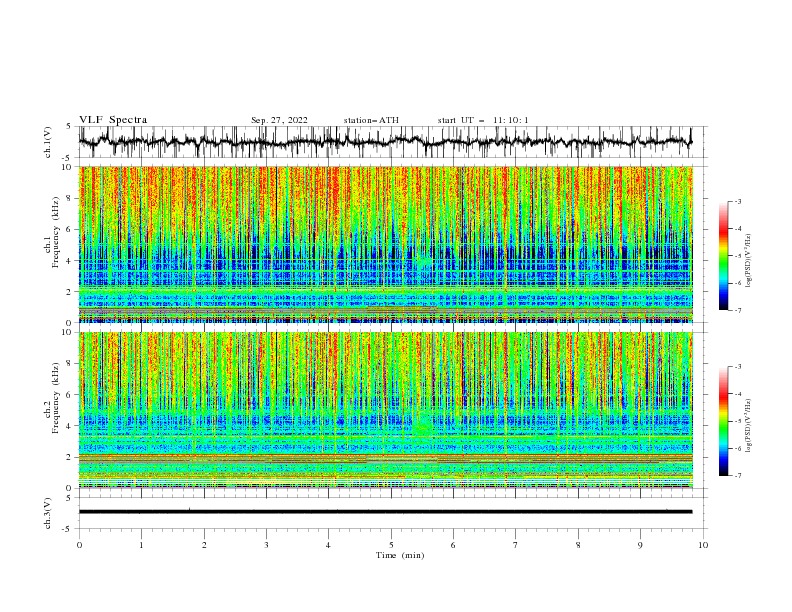
Task: Click the log(PSD) label beside ch.1 colorbar
Action: click(748, 261)
